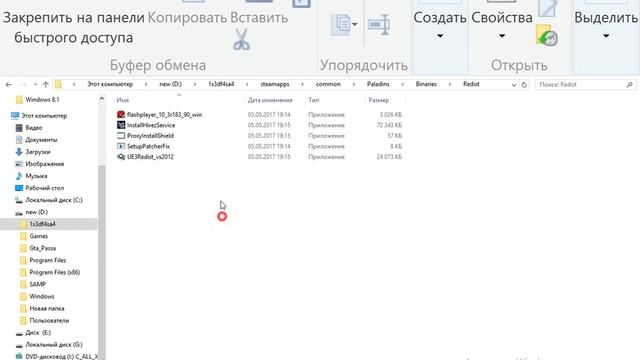Select the ProxyInstallShield file
The image size is (640, 360).
click(x=150, y=136)
